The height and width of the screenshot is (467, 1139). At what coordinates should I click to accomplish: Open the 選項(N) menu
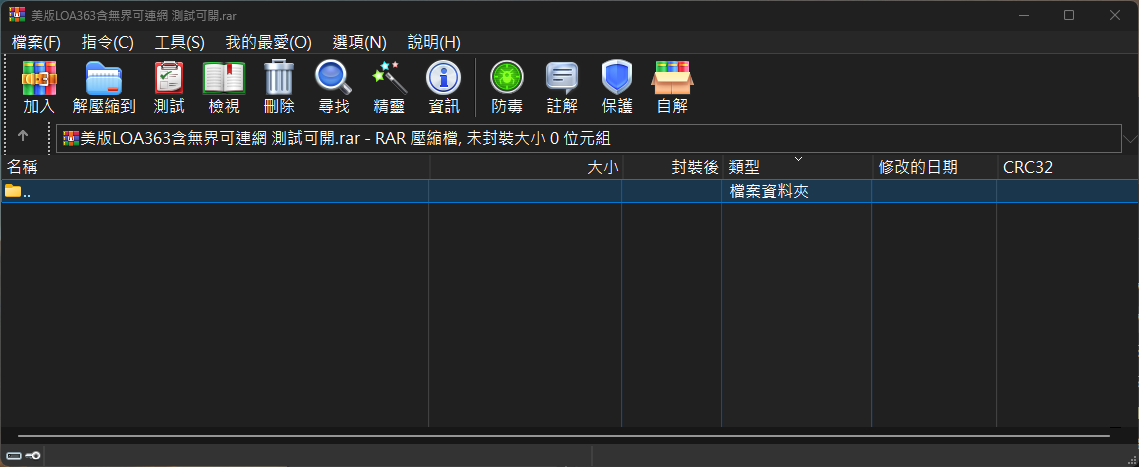360,42
